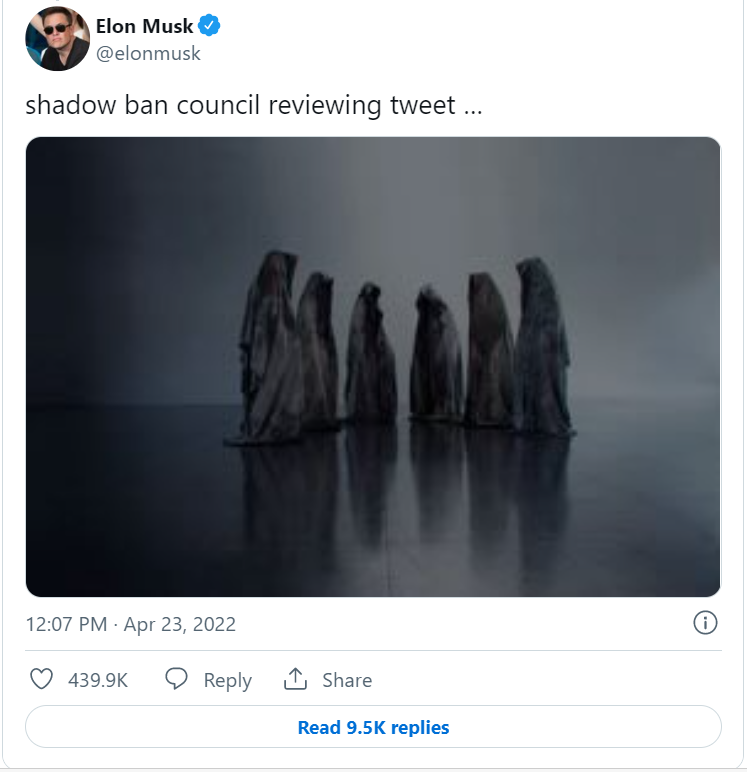Viewport: 747px width, 772px height.
Task: Click the 439.9K likes count
Action: (98, 680)
